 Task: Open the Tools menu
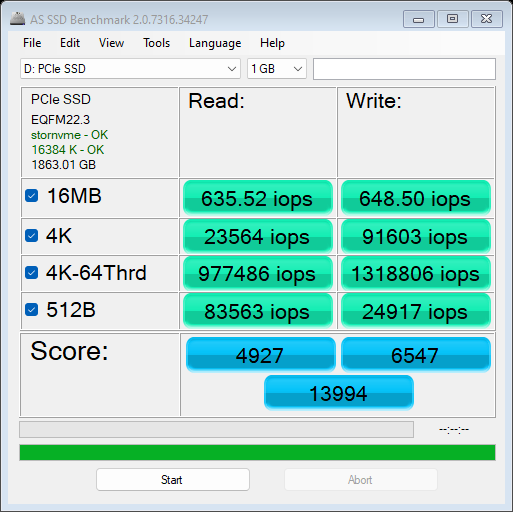(x=156, y=43)
